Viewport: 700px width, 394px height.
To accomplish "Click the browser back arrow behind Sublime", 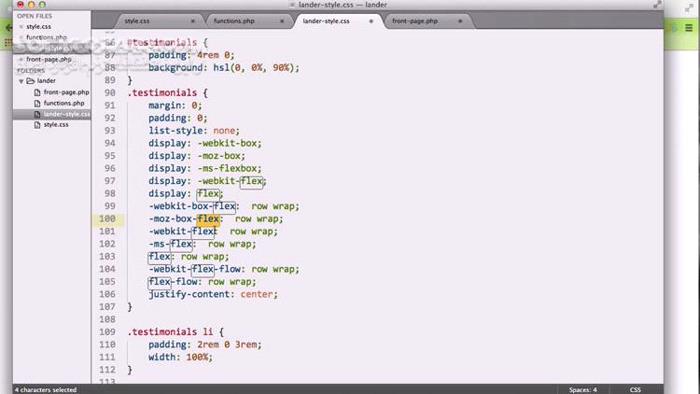I will (8, 28).
